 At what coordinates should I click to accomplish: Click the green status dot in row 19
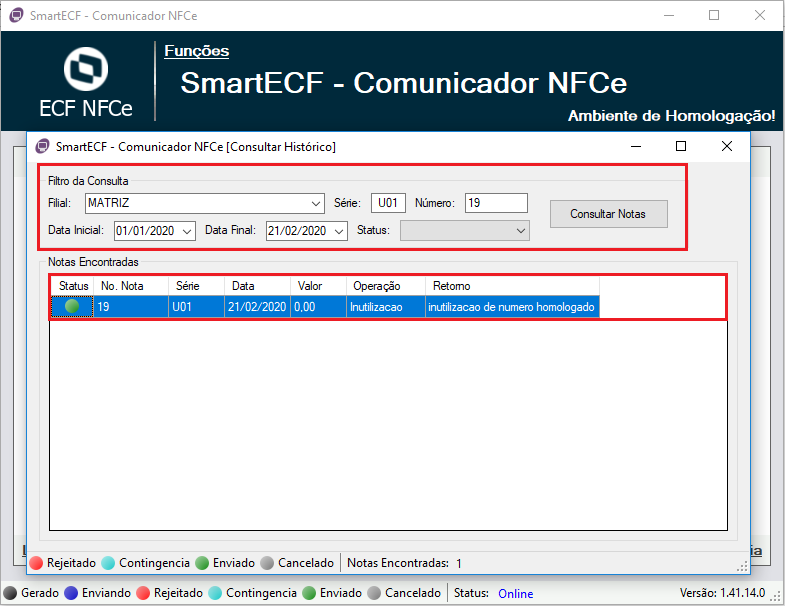point(72,306)
